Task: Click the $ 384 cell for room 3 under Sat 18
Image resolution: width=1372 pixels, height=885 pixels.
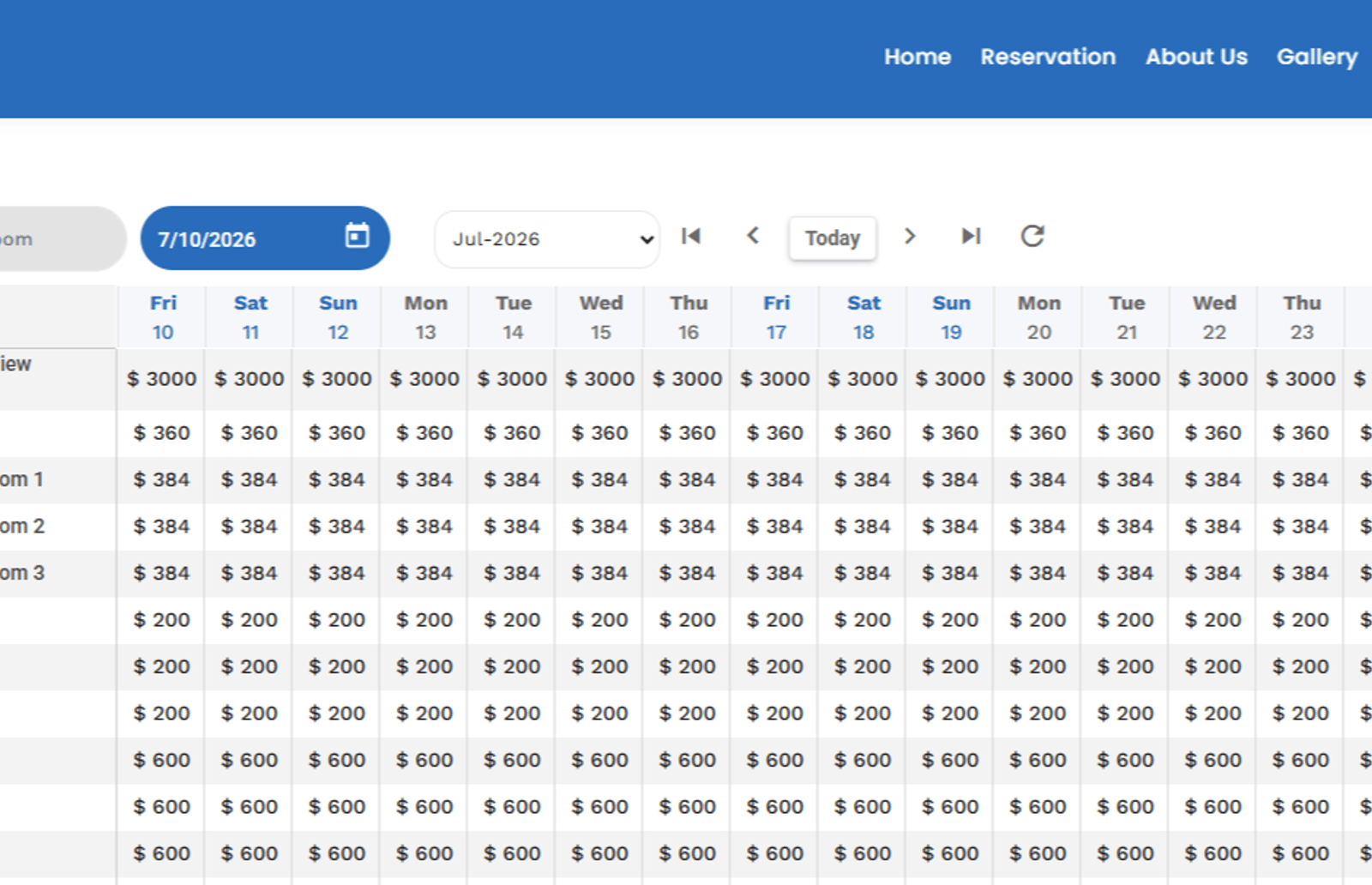Action: (863, 573)
